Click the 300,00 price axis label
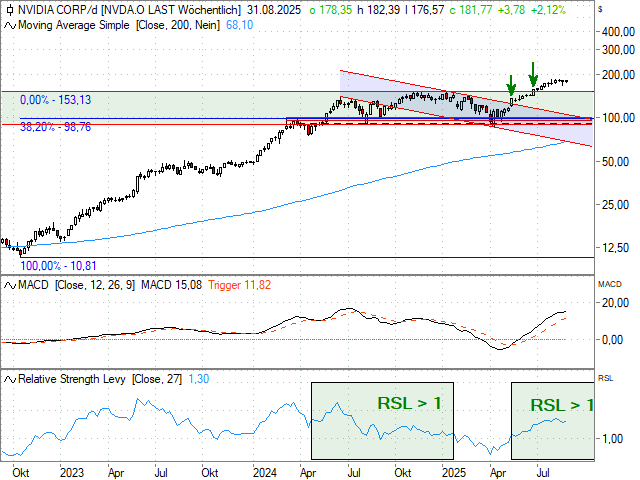The image size is (640, 480). (x=618, y=50)
